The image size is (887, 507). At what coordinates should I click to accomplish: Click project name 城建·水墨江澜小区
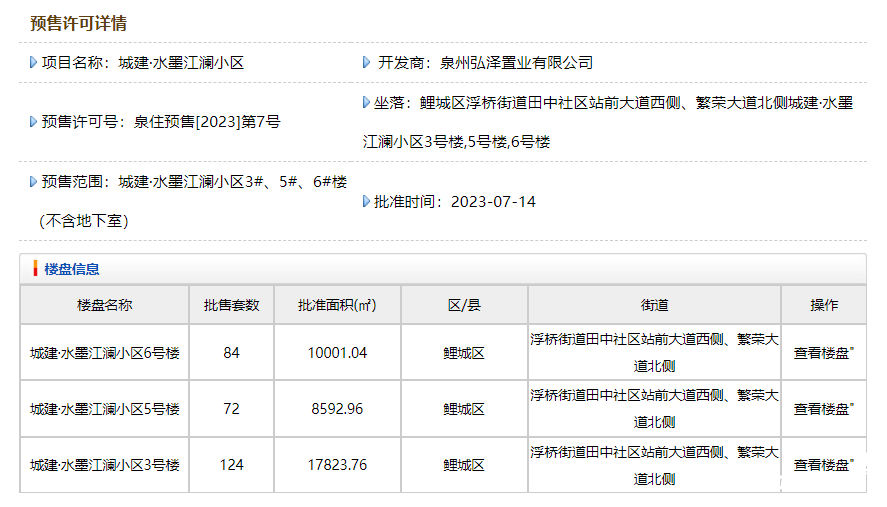(181, 63)
